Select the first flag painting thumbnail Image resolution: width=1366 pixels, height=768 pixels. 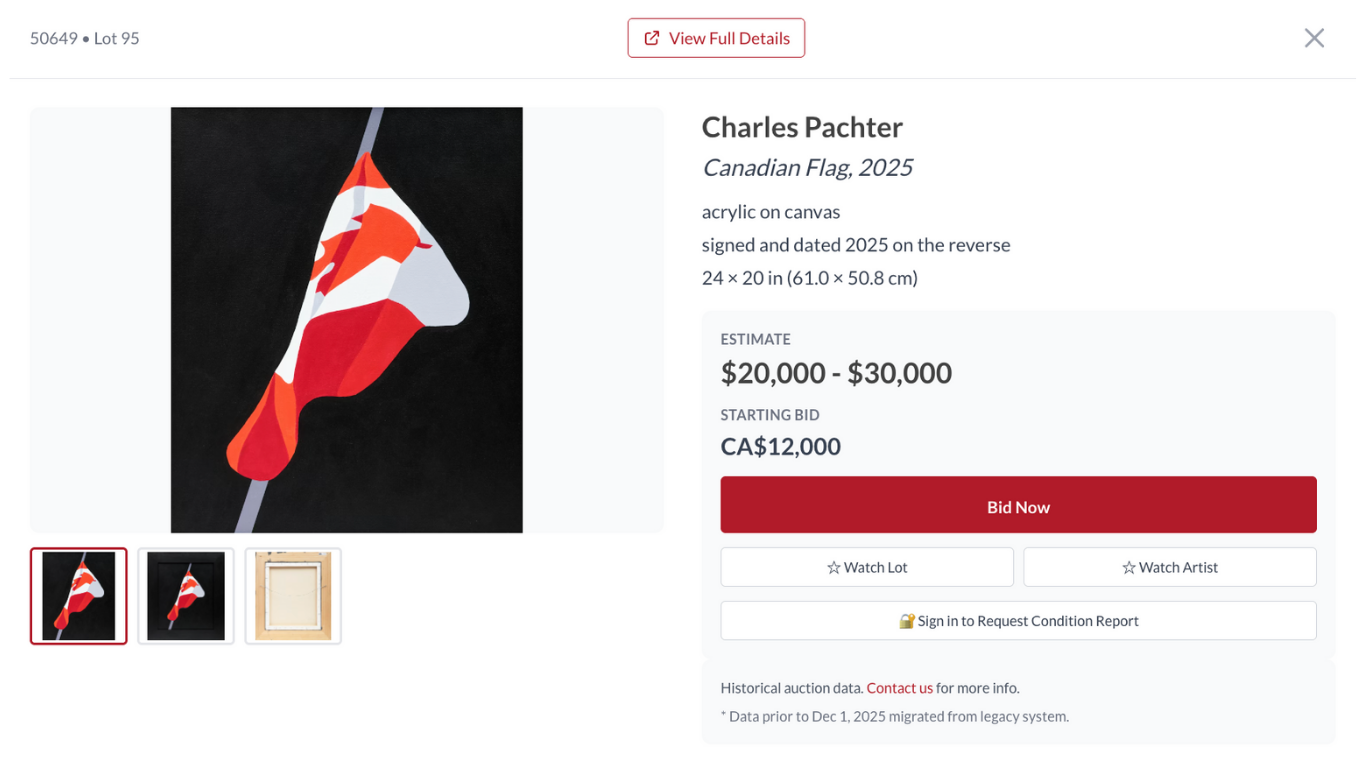[79, 596]
